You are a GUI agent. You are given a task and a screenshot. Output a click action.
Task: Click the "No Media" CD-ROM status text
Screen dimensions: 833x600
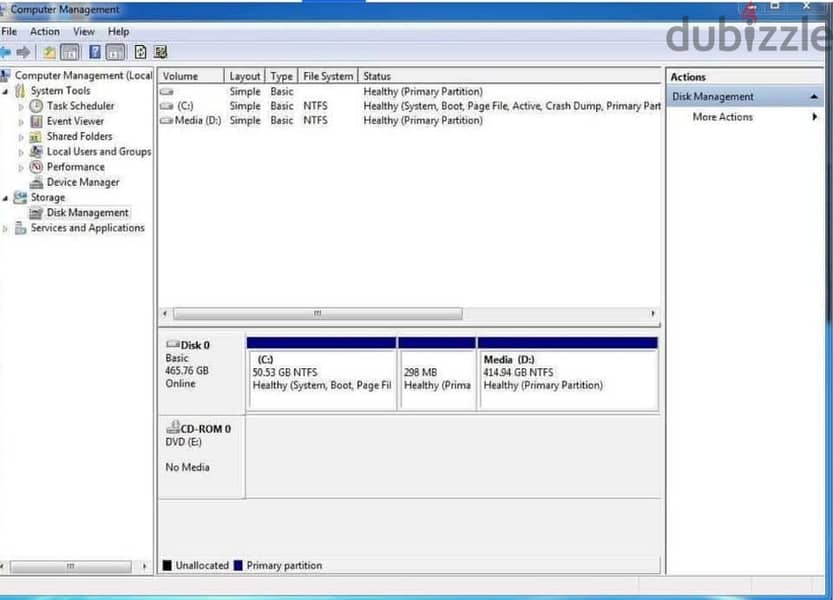(188, 467)
